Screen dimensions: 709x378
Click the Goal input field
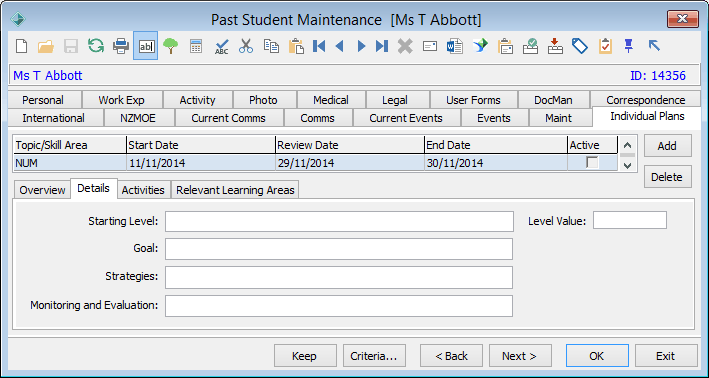pos(339,249)
